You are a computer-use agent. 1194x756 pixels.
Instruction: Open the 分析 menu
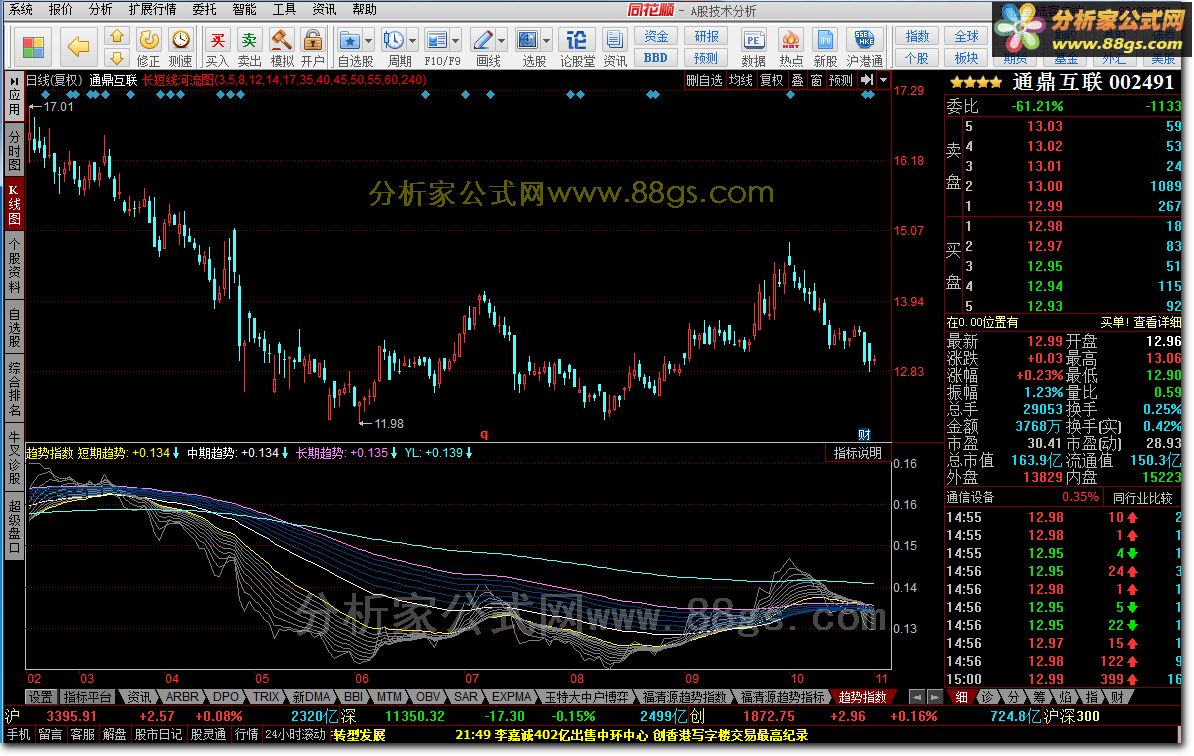(x=101, y=9)
